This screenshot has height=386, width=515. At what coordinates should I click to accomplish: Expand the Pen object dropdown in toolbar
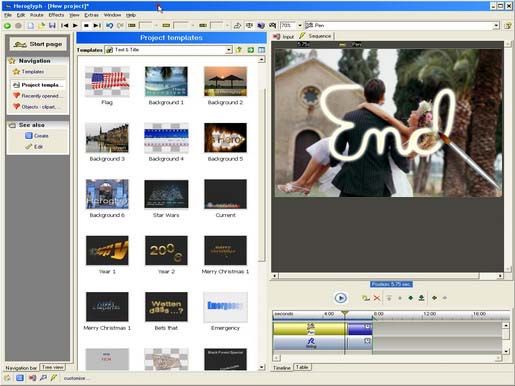point(496,25)
